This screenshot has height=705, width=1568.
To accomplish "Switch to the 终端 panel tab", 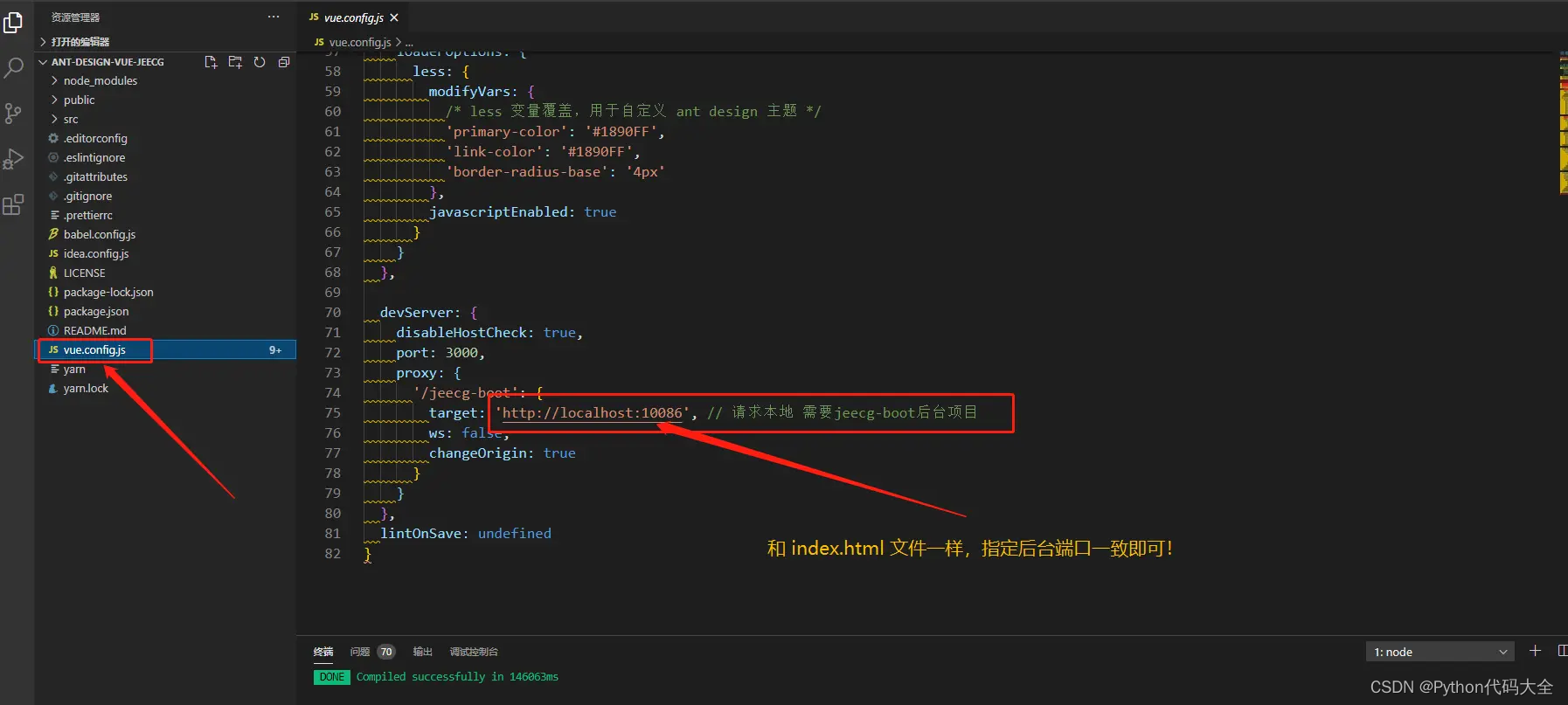I will pyautogui.click(x=323, y=652).
